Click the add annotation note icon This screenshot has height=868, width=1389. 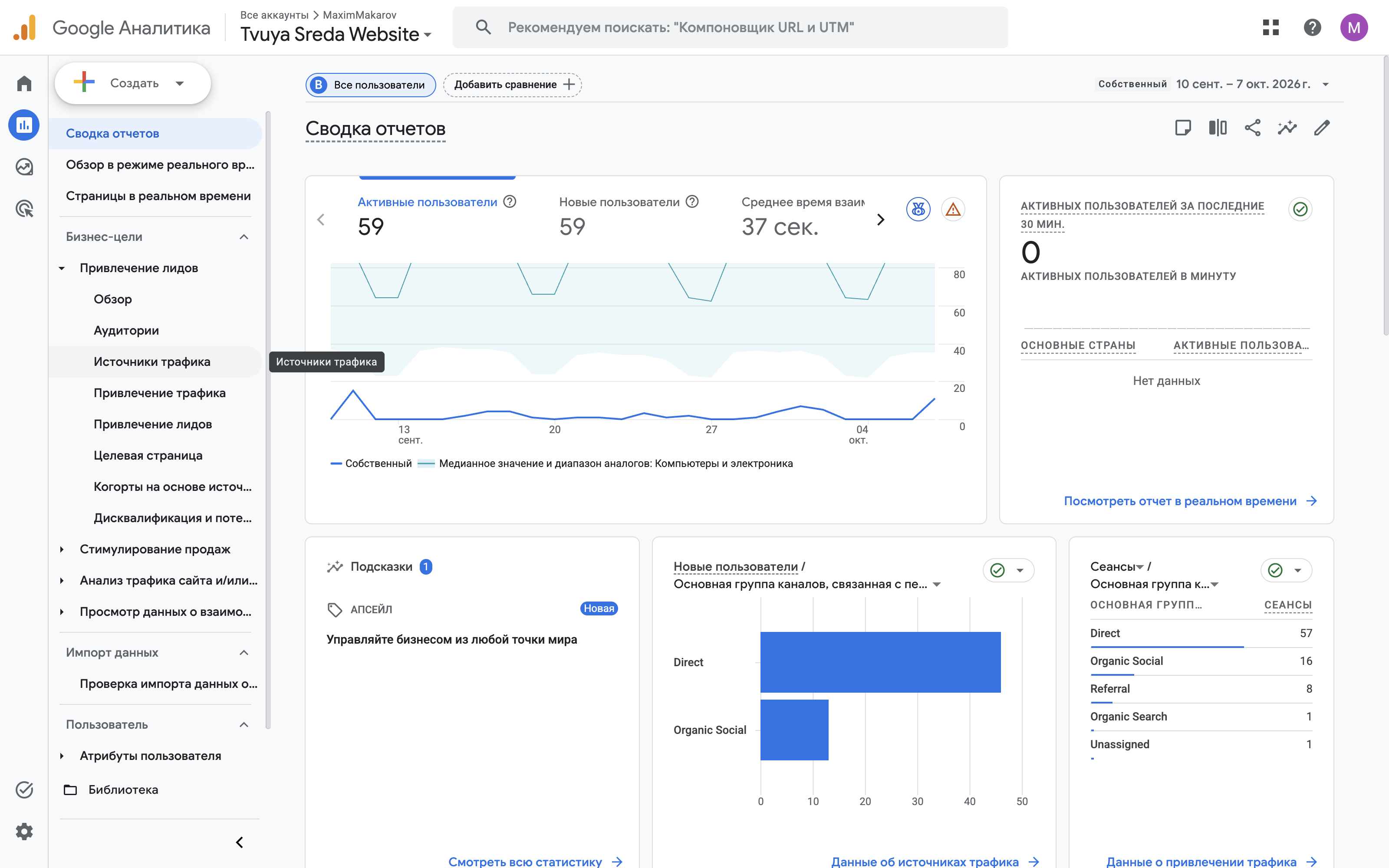1183,128
